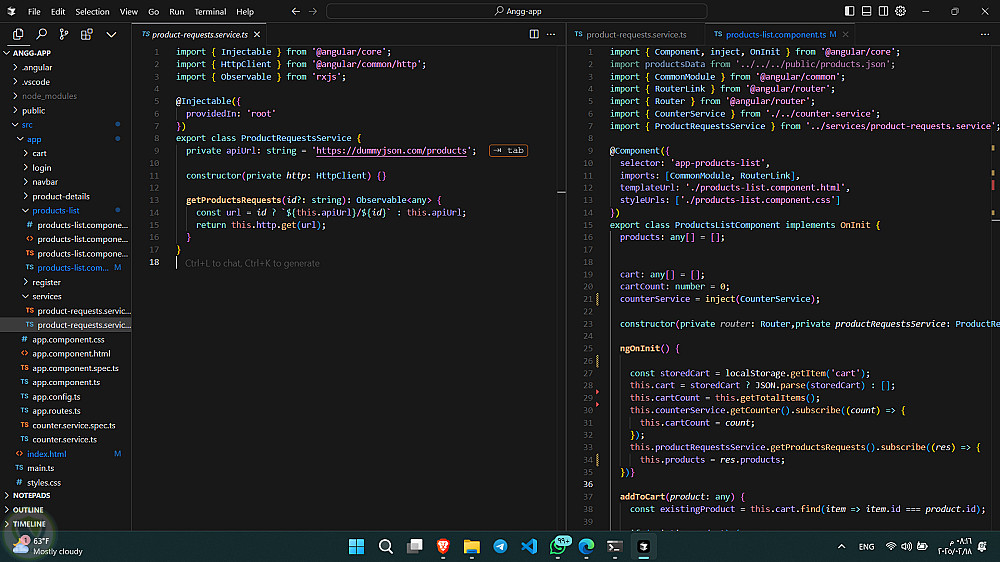Image resolution: width=1000 pixels, height=562 pixels.
Task: Show more activity bar views chevron
Action: 111,34
